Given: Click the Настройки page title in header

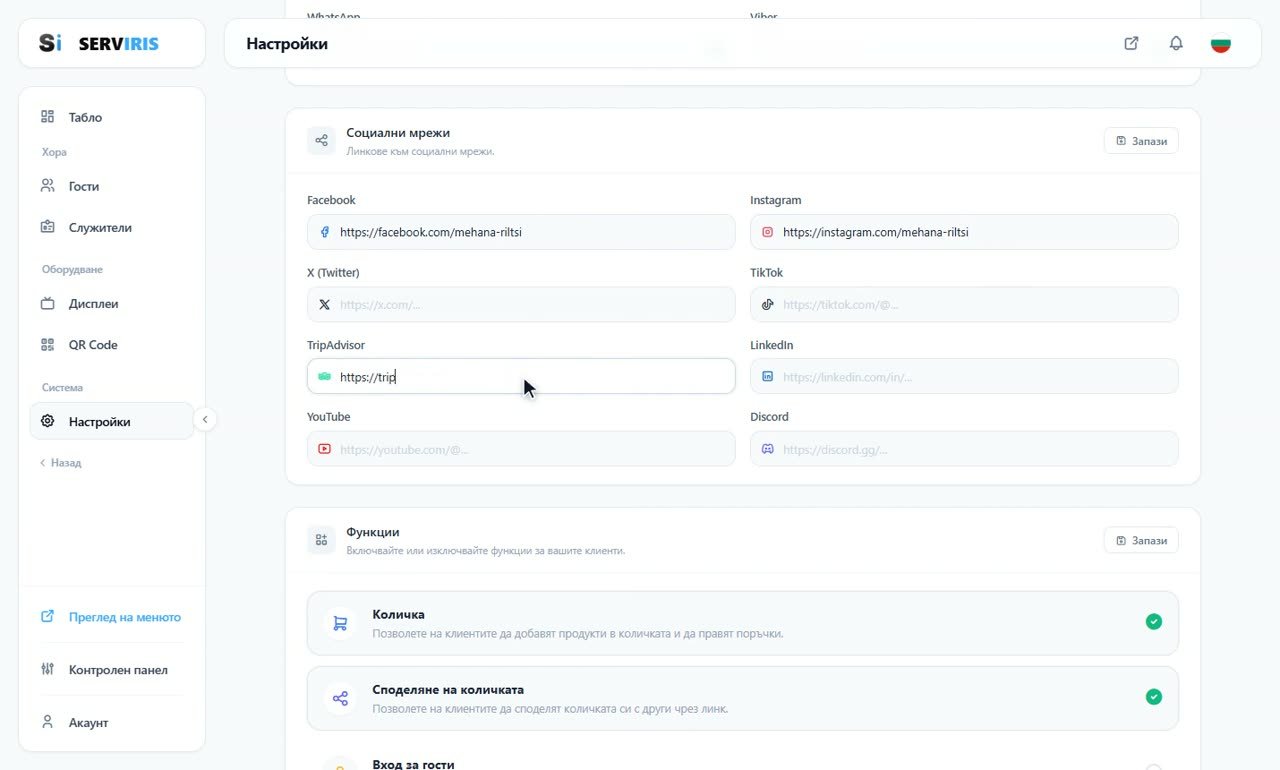Looking at the screenshot, I should [287, 44].
